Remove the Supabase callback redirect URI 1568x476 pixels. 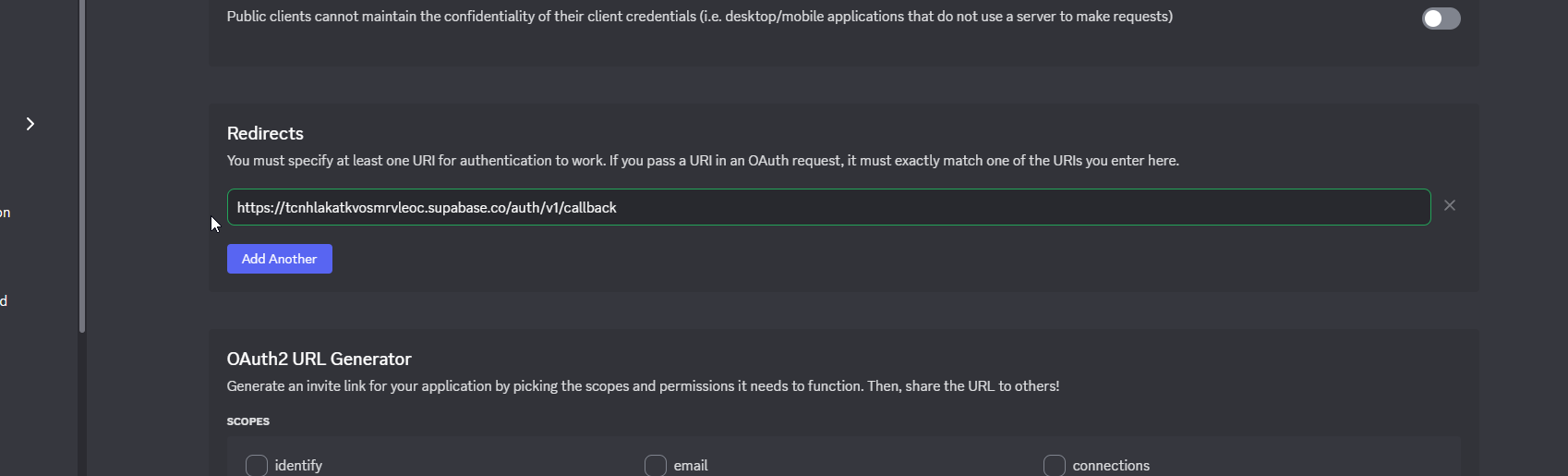click(x=1450, y=206)
